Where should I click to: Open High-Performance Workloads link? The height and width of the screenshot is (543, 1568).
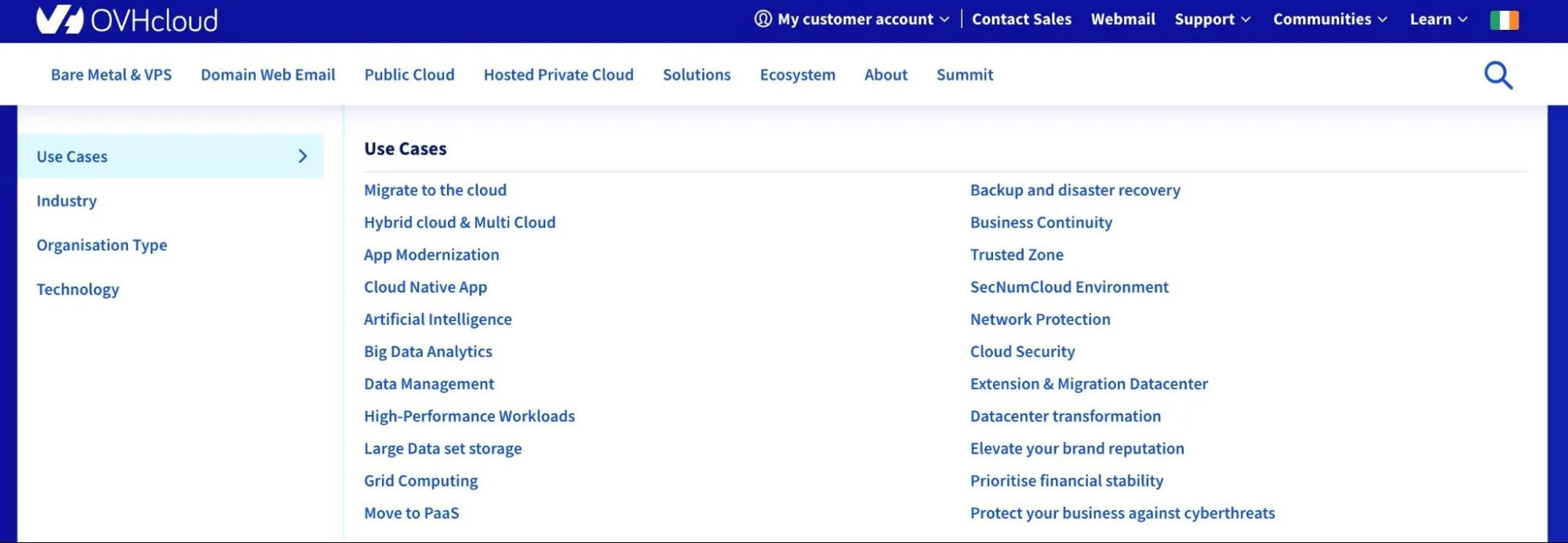click(x=469, y=416)
